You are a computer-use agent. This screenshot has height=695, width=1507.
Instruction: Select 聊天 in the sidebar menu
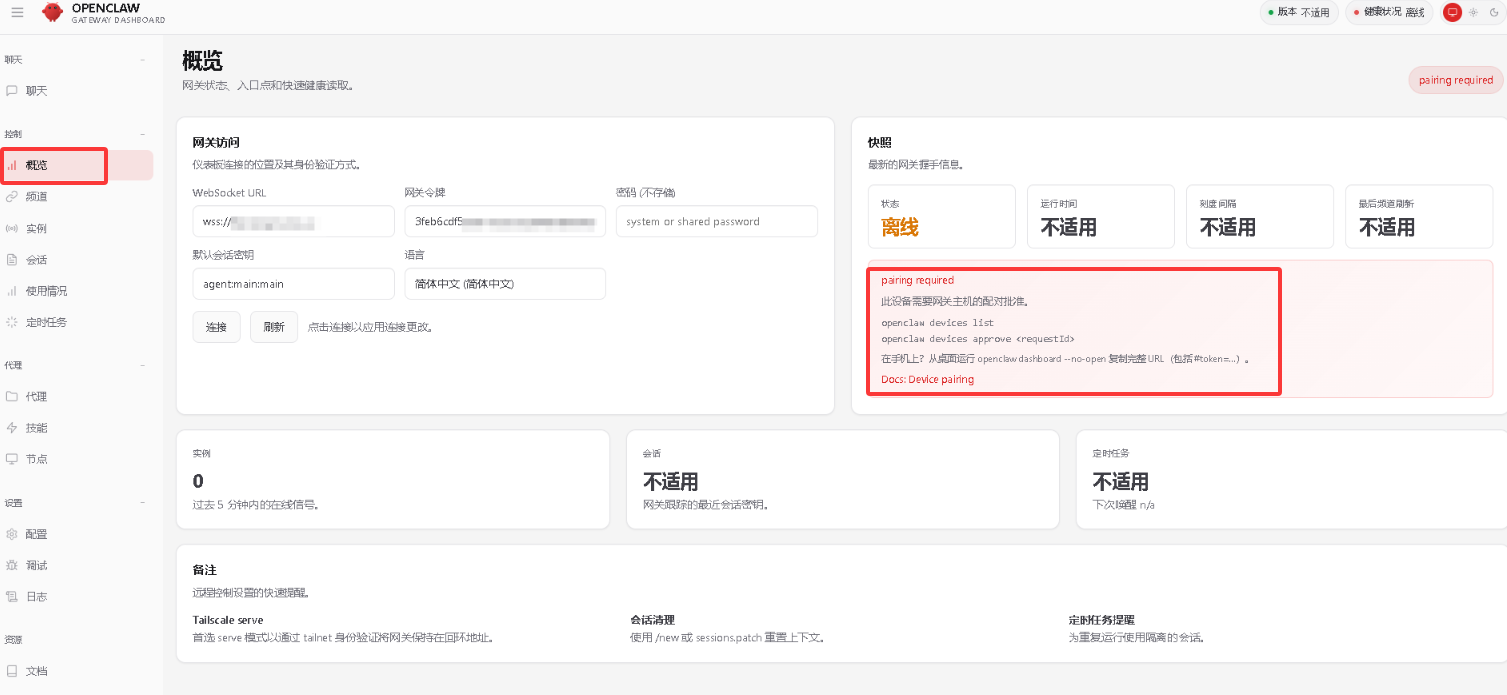coord(36,90)
